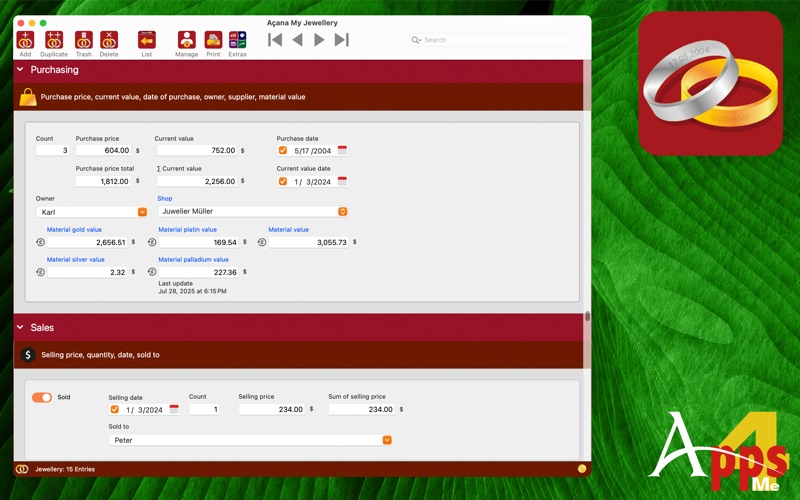Image resolution: width=800 pixels, height=500 pixels.
Task: Click the gold coin status bar icon
Action: 582,468
